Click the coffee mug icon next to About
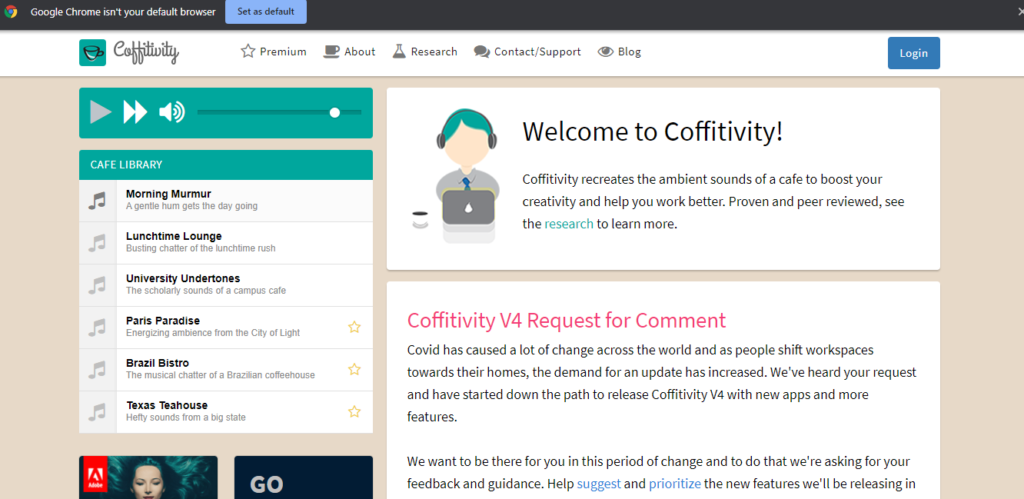This screenshot has height=499, width=1024. click(x=331, y=52)
